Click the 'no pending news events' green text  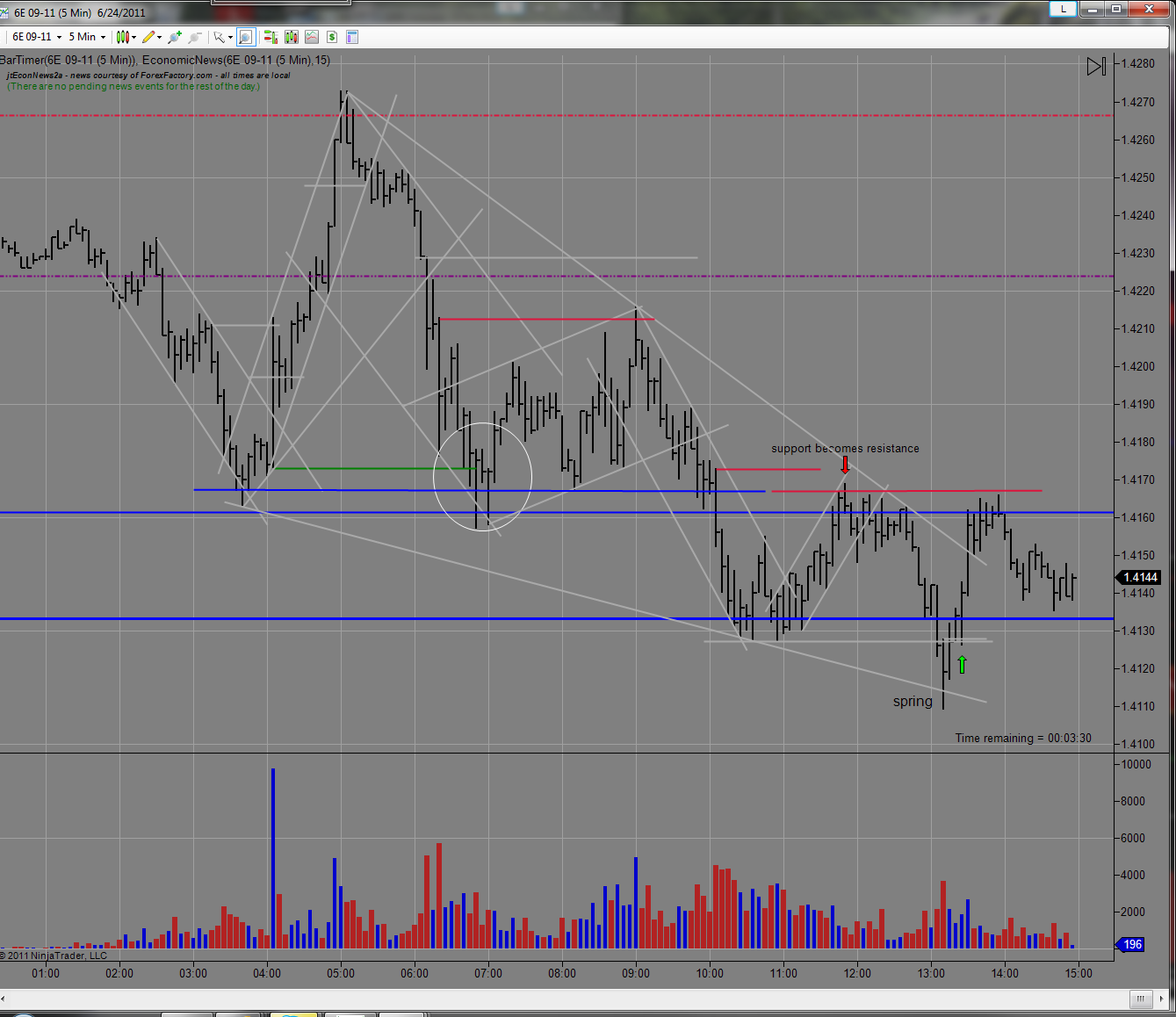click(133, 86)
